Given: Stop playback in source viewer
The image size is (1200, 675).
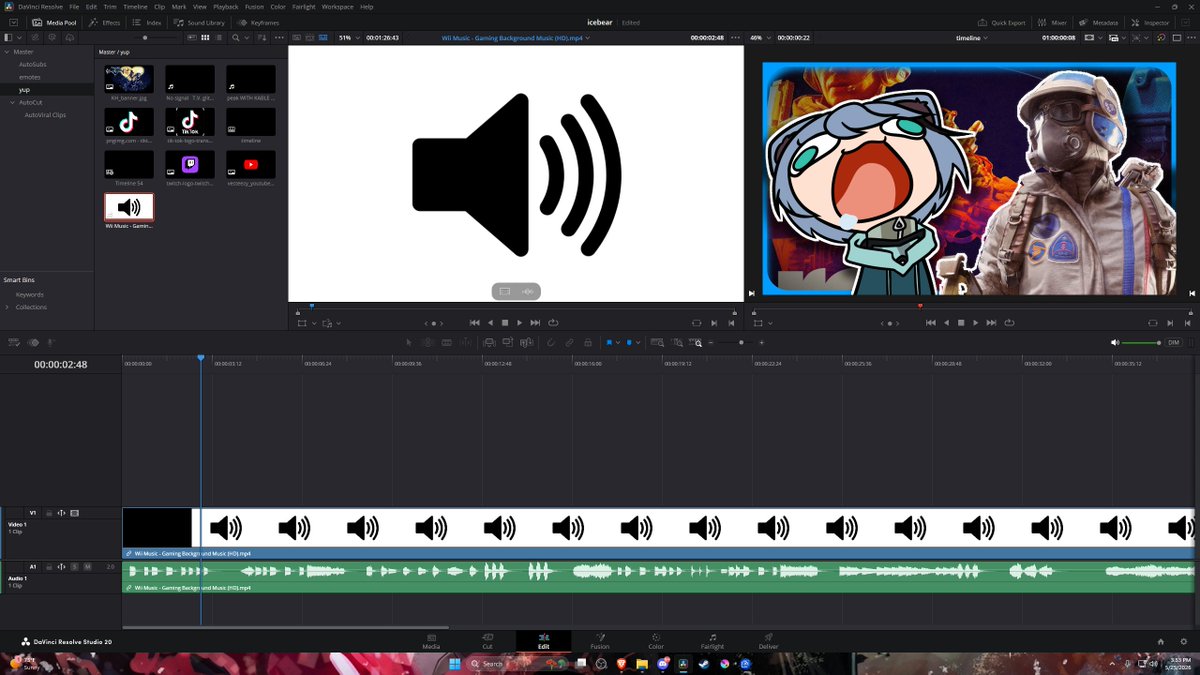Looking at the screenshot, I should 505,323.
